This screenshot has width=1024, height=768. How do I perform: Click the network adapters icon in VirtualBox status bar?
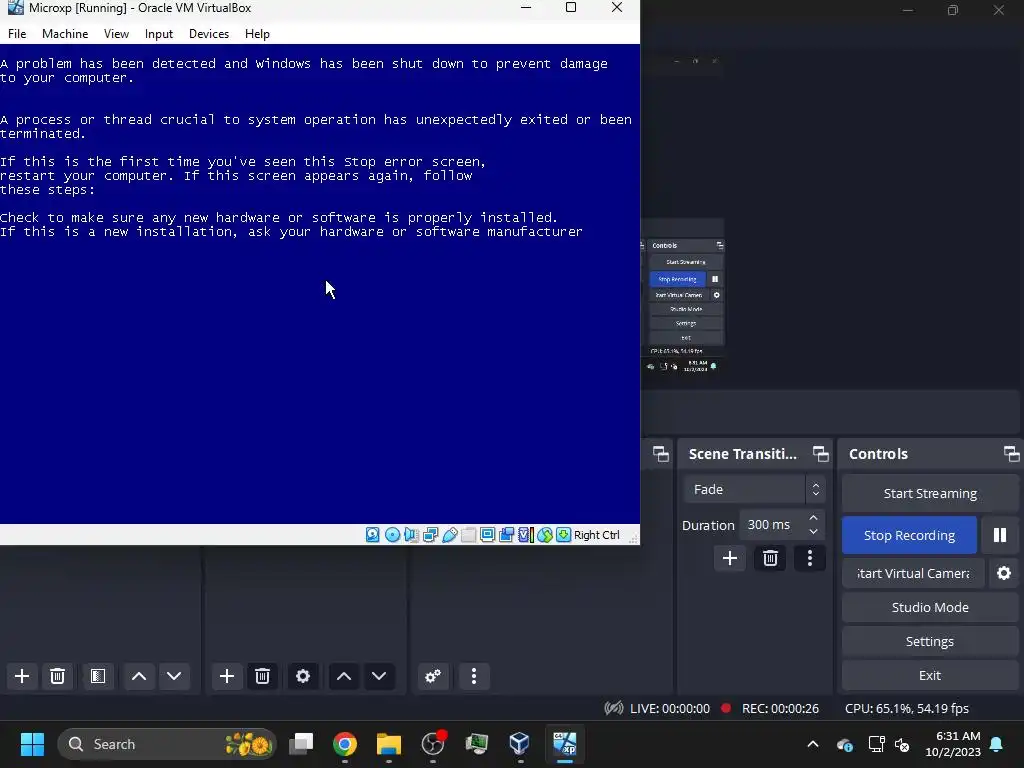(x=430, y=535)
